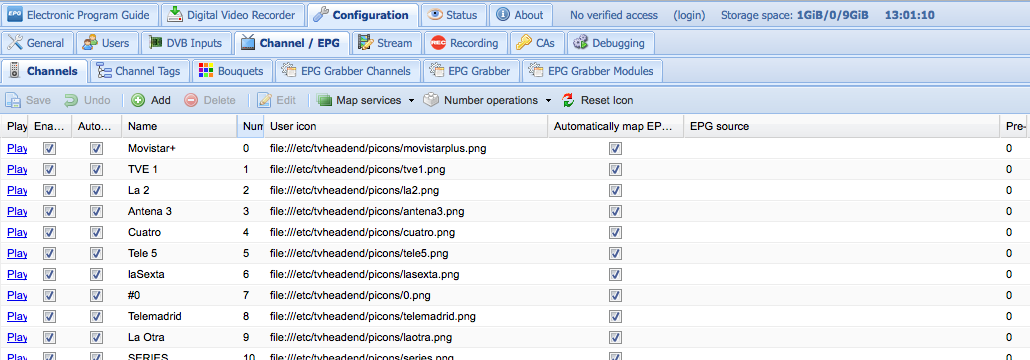The image size is (1030, 360).
Task: Sort by User icon column header
Action: point(406,126)
